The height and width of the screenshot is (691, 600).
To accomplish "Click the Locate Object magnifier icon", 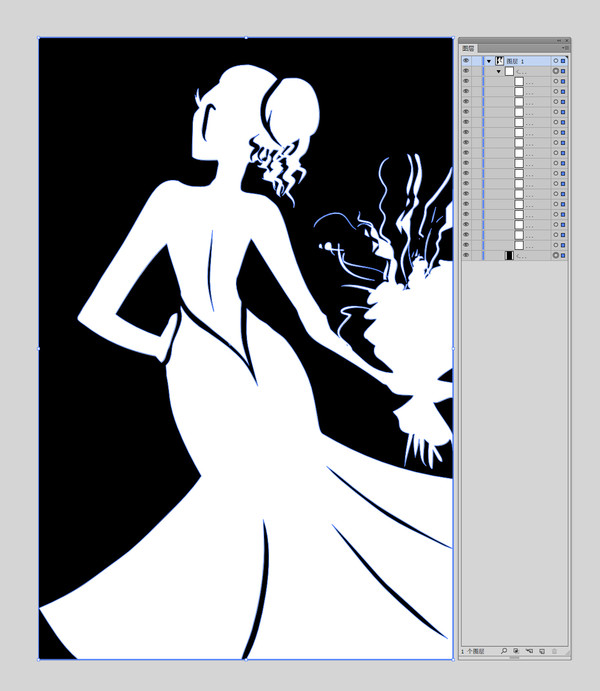I will pyautogui.click(x=504, y=651).
